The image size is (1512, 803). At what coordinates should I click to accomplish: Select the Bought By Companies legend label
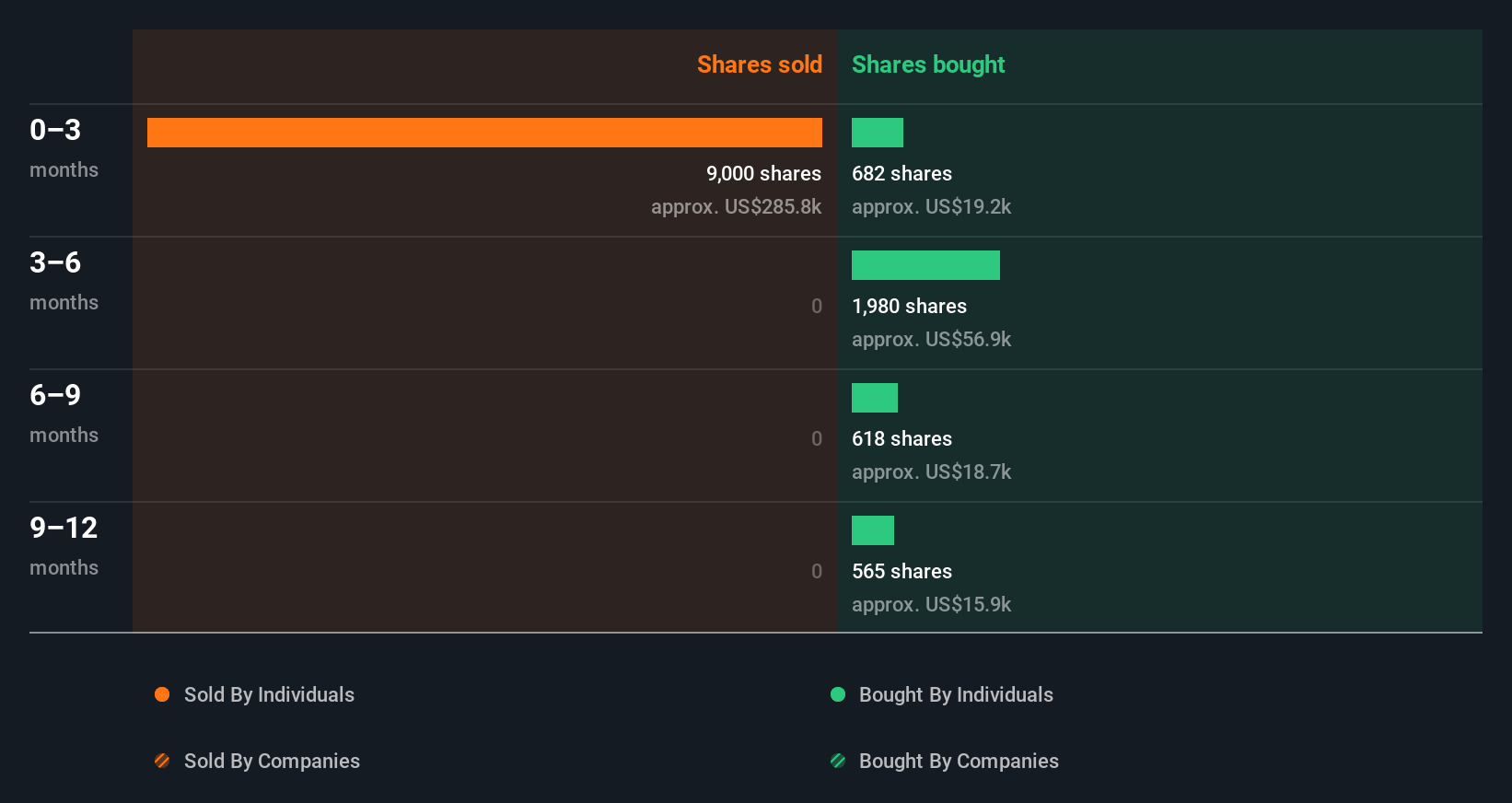pyautogui.click(x=959, y=761)
